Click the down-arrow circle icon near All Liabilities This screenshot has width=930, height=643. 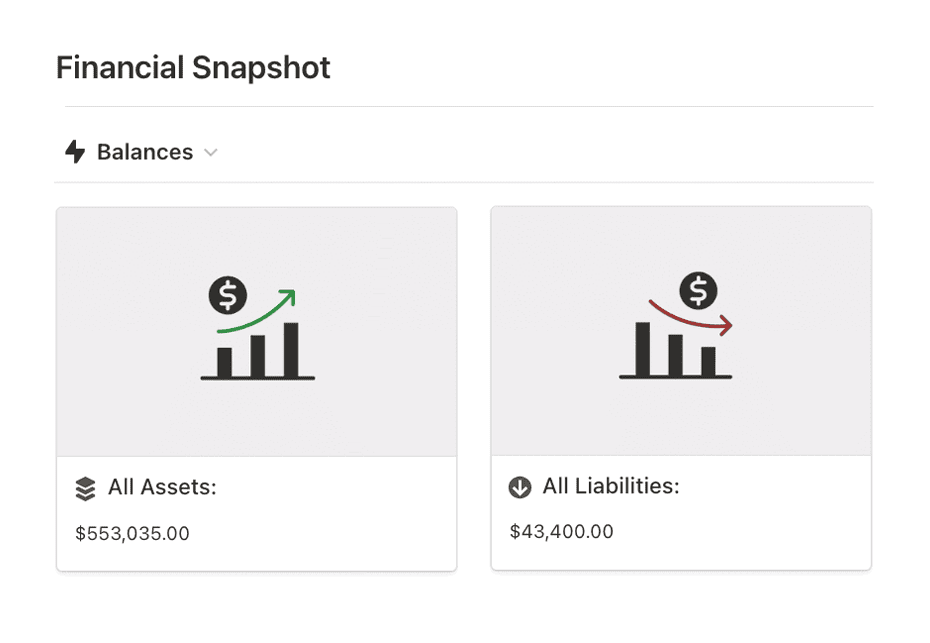(x=519, y=487)
